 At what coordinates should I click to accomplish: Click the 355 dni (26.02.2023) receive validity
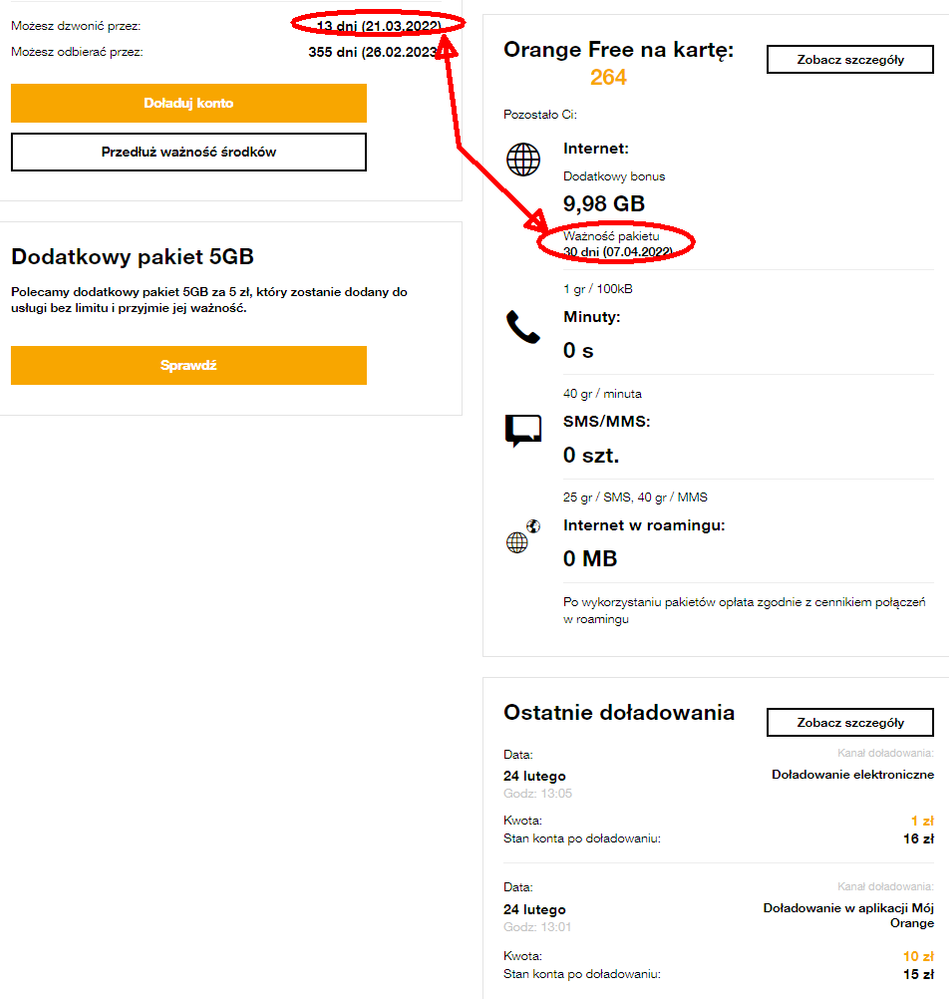(x=374, y=52)
